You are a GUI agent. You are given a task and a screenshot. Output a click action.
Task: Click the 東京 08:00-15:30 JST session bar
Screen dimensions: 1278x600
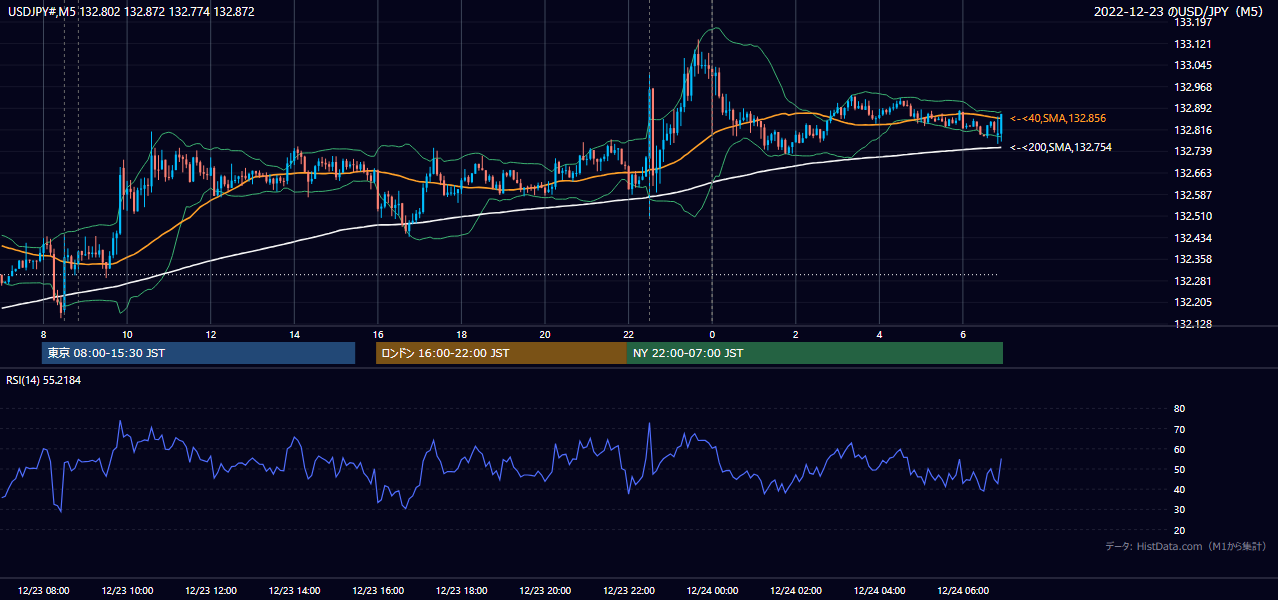(x=198, y=353)
